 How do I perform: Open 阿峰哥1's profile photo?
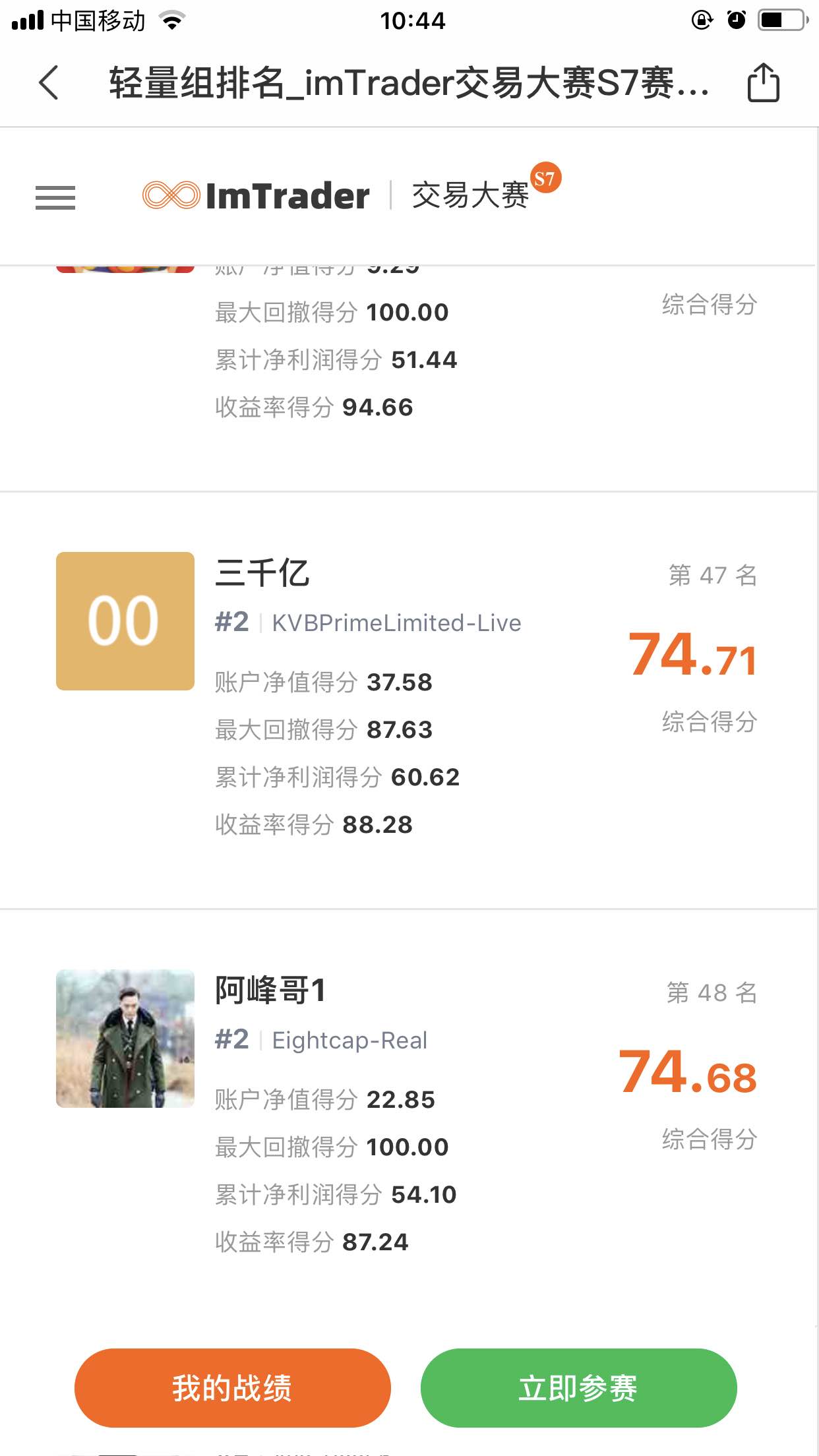125,1038
